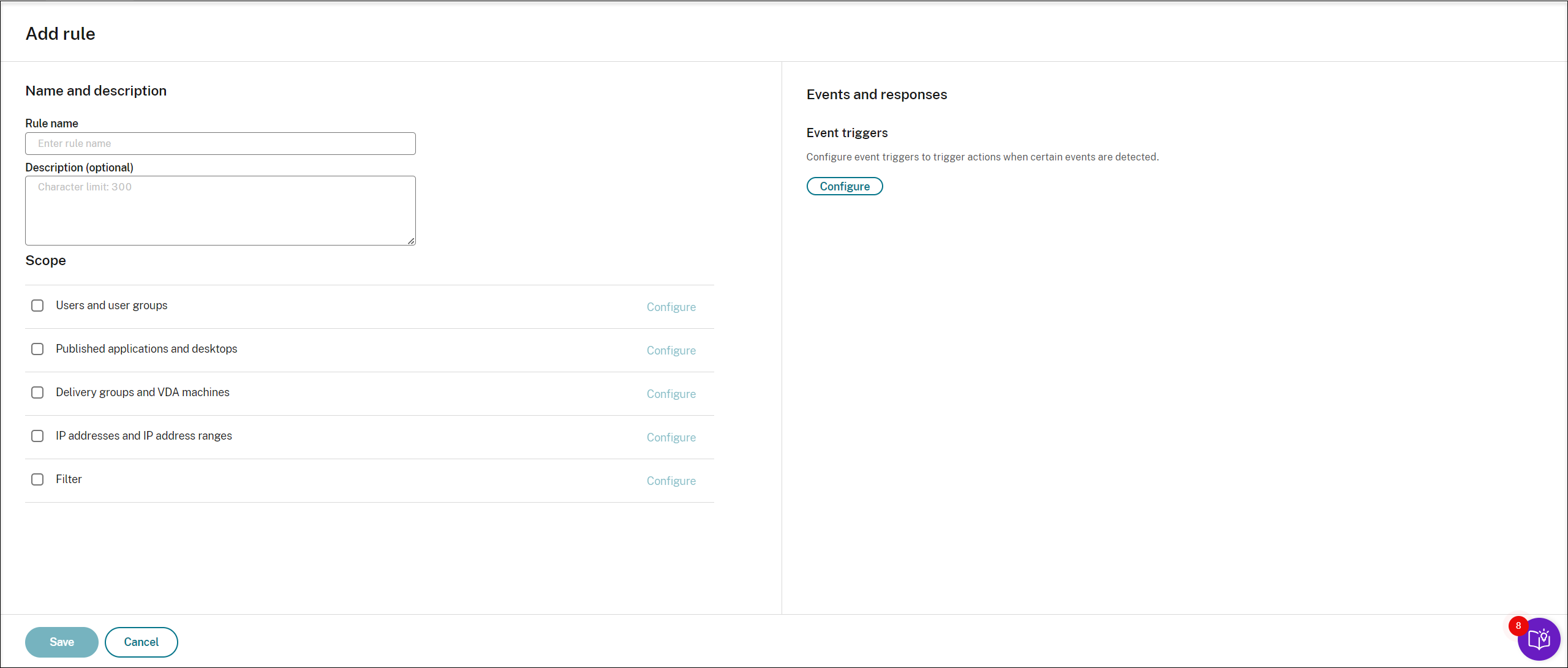
Task: Select IP addresses and IP address ranges checkbox
Action: (37, 436)
